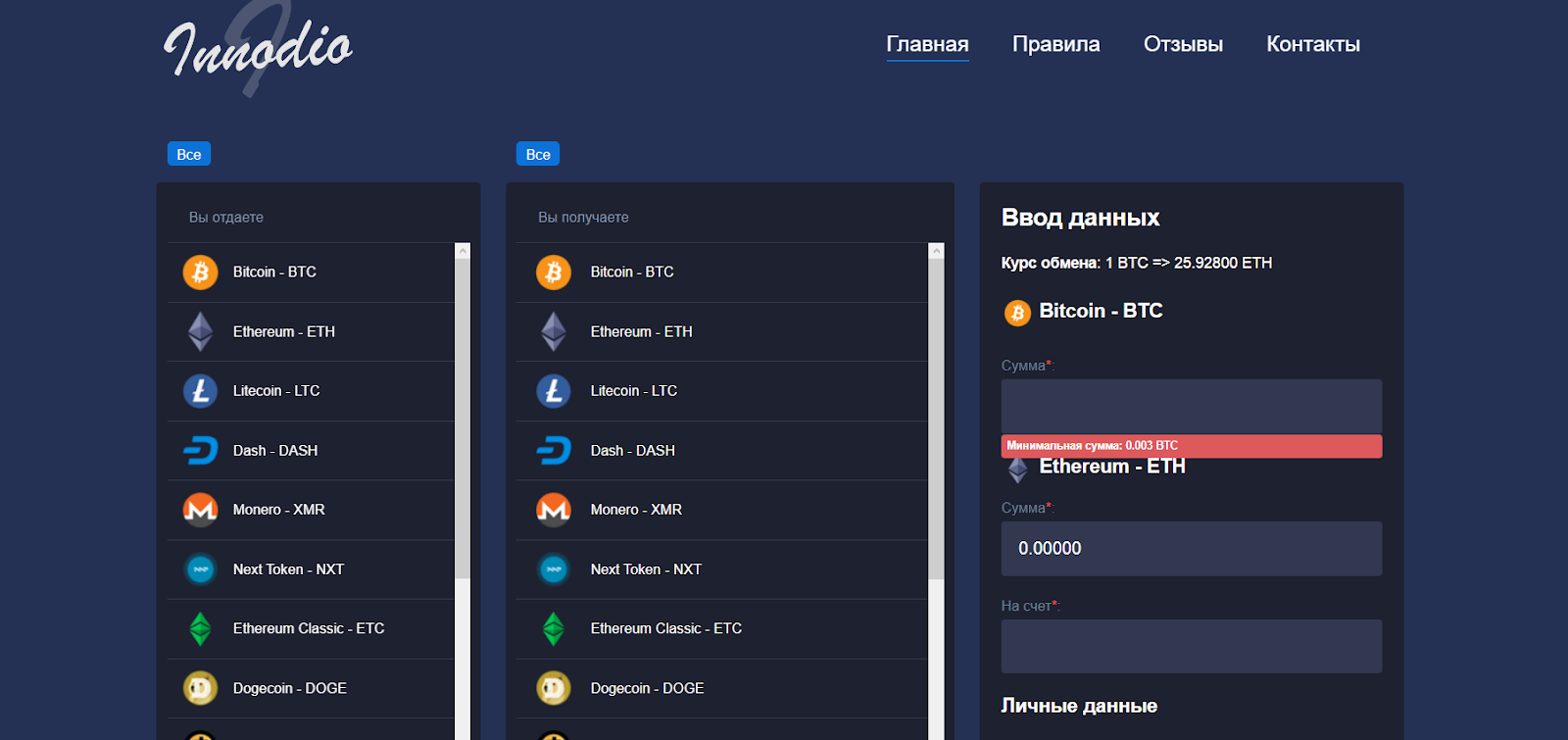Screen dimensions: 1568x740
Task: Select the Litecoin - LTC label under Вы отдаете
Action: pos(276,391)
